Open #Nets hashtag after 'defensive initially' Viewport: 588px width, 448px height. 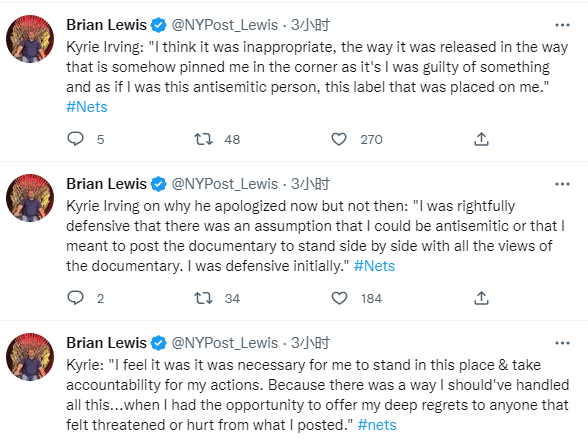coord(374,266)
